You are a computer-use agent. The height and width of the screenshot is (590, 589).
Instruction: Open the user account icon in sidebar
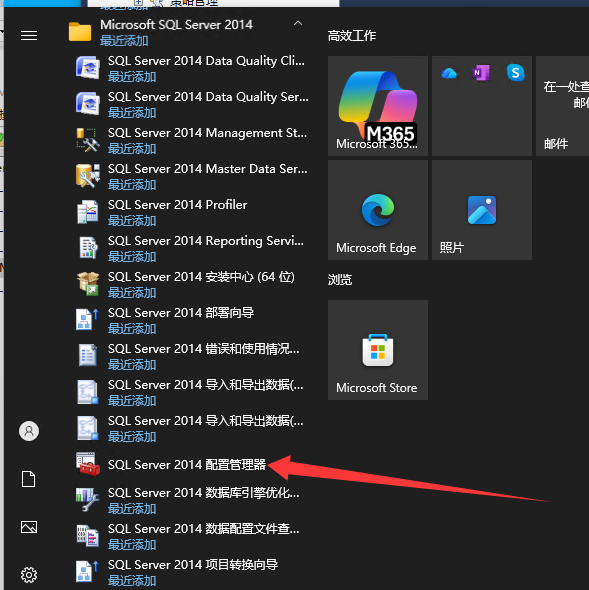pos(29,431)
